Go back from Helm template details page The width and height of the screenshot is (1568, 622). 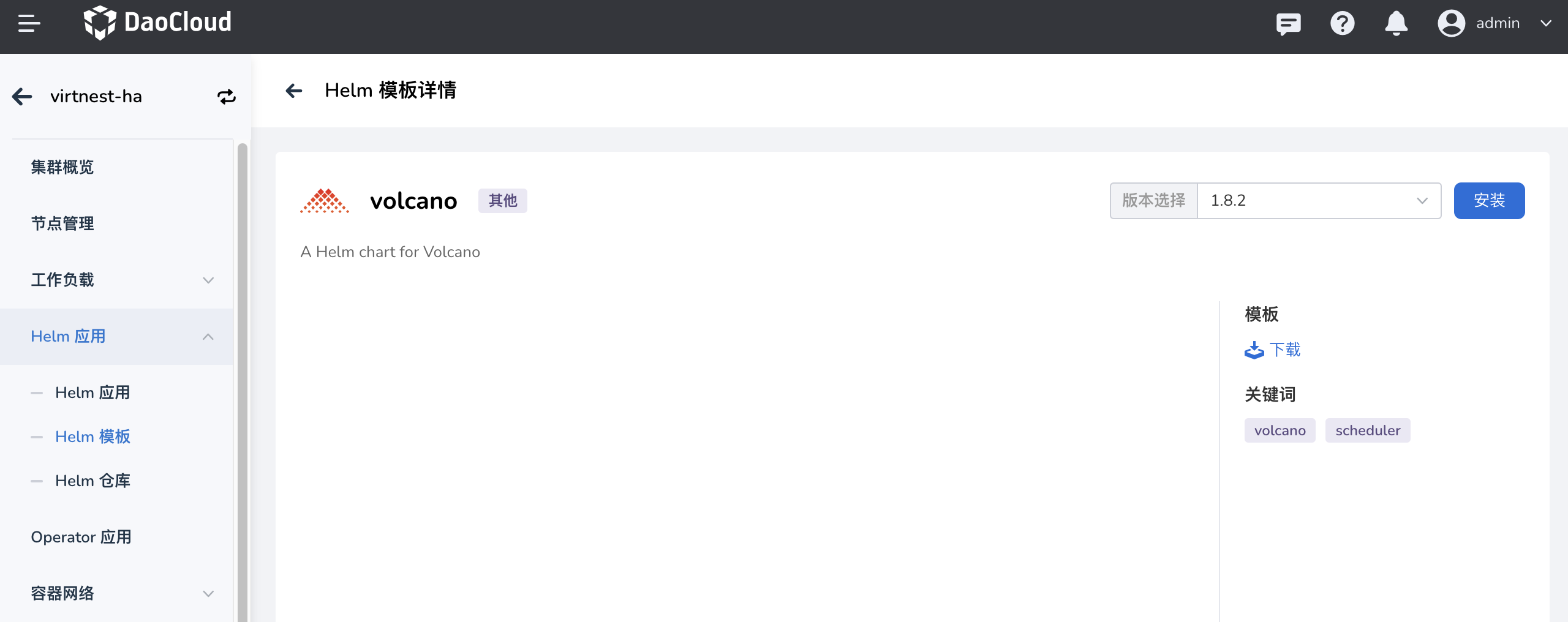[x=294, y=91]
